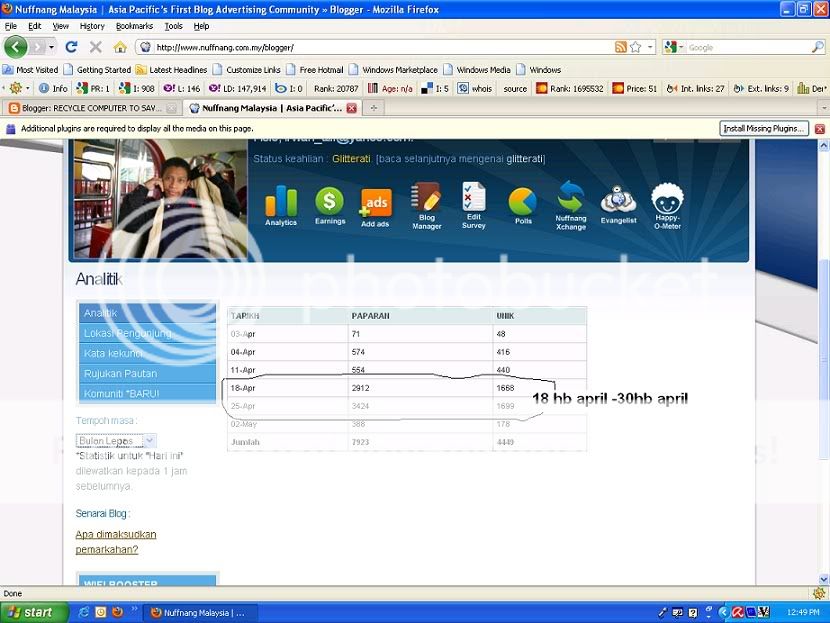Bookmark this page with the star icon
The image size is (830, 623).
(635, 47)
